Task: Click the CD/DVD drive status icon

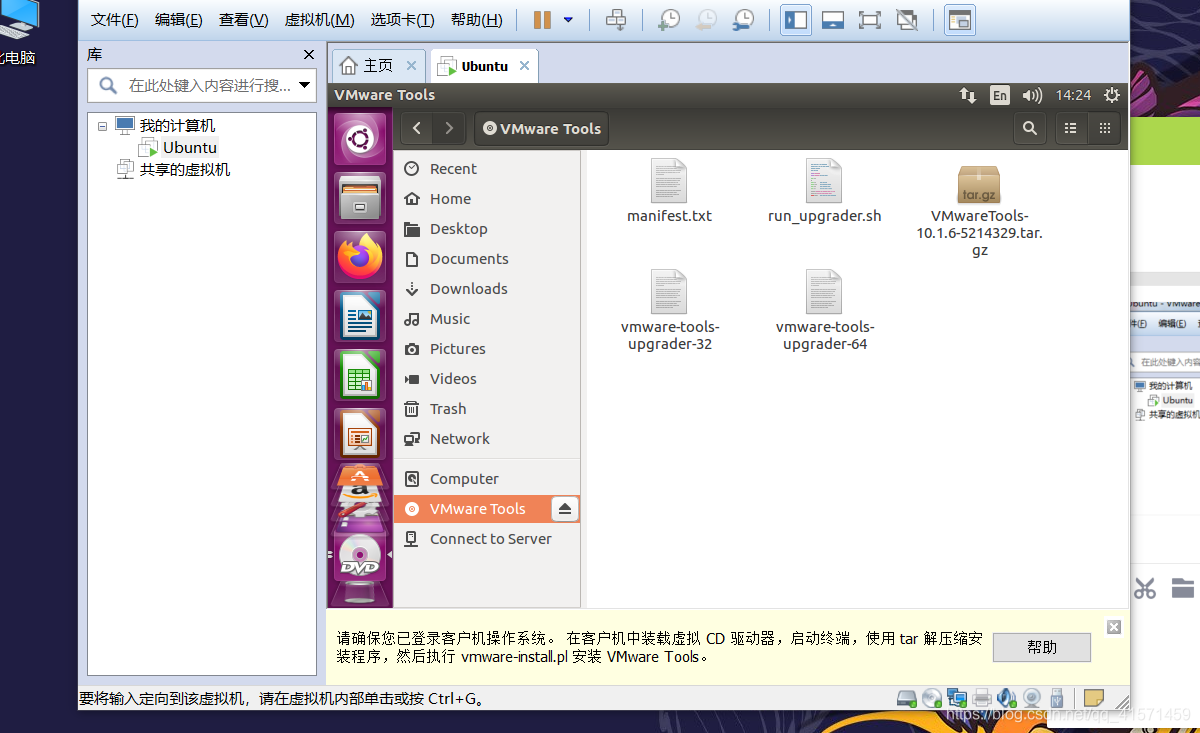Action: pyautogui.click(x=932, y=698)
